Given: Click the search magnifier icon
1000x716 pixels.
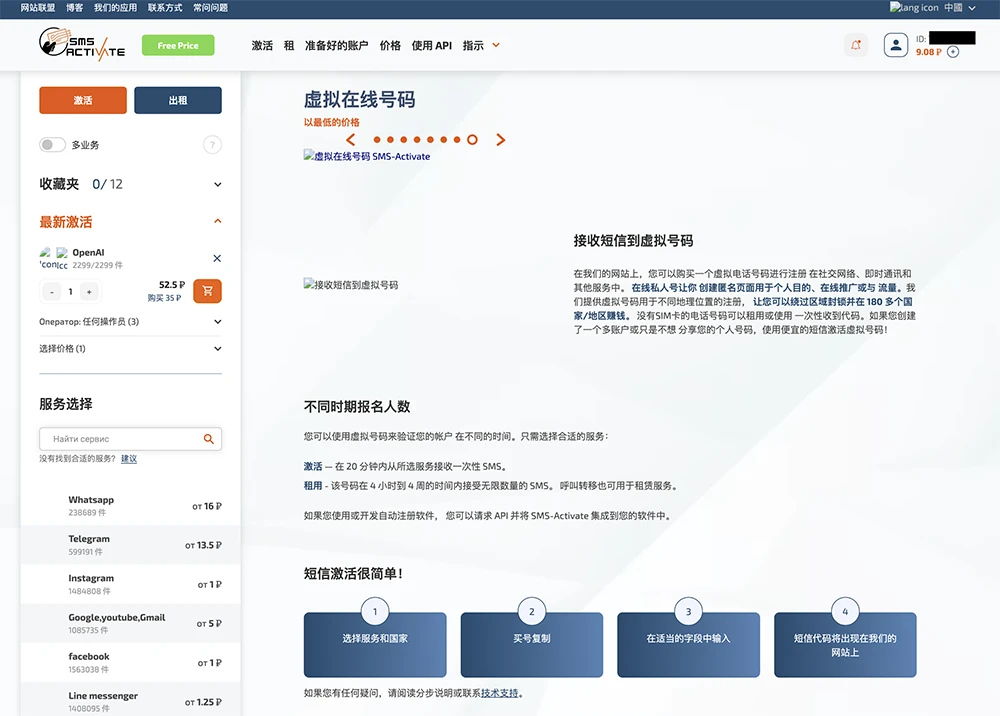Looking at the screenshot, I should tap(209, 439).
